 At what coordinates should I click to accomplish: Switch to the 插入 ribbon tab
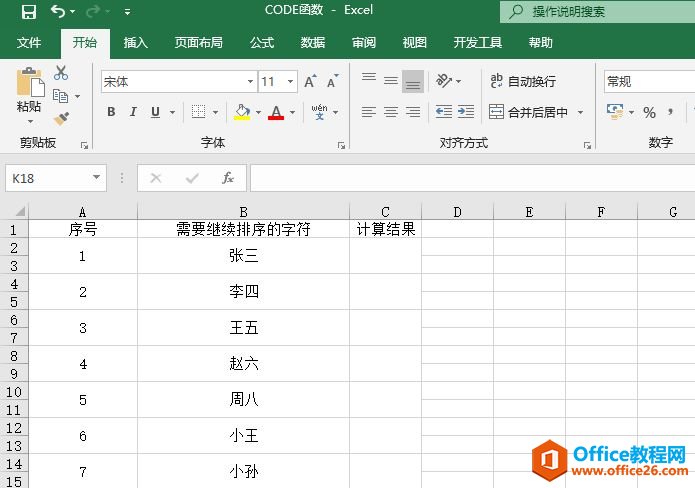135,43
